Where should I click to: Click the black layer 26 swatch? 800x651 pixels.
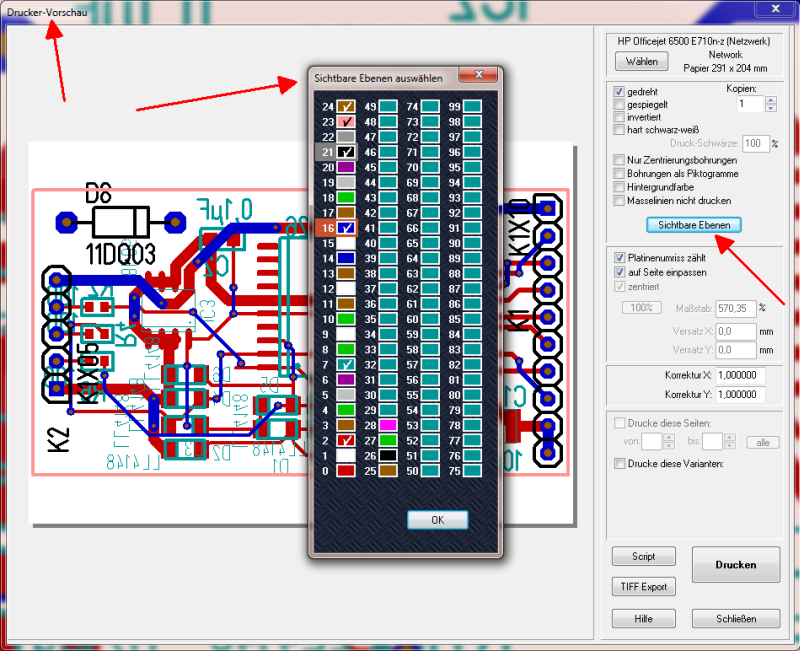pos(388,455)
